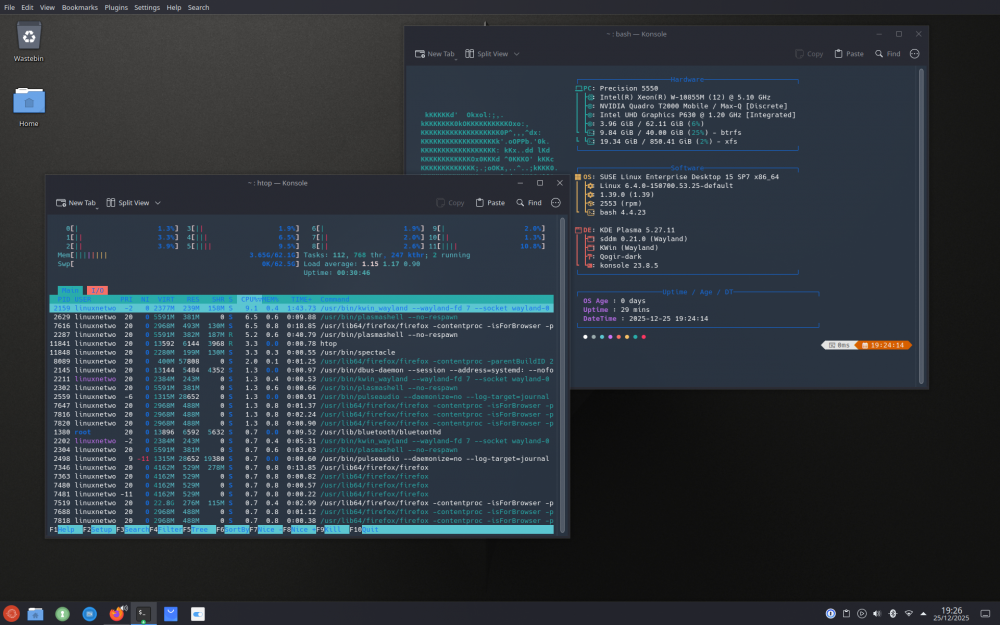Open the Plugins menu
The height and width of the screenshot is (625, 1000).
tap(116, 7)
